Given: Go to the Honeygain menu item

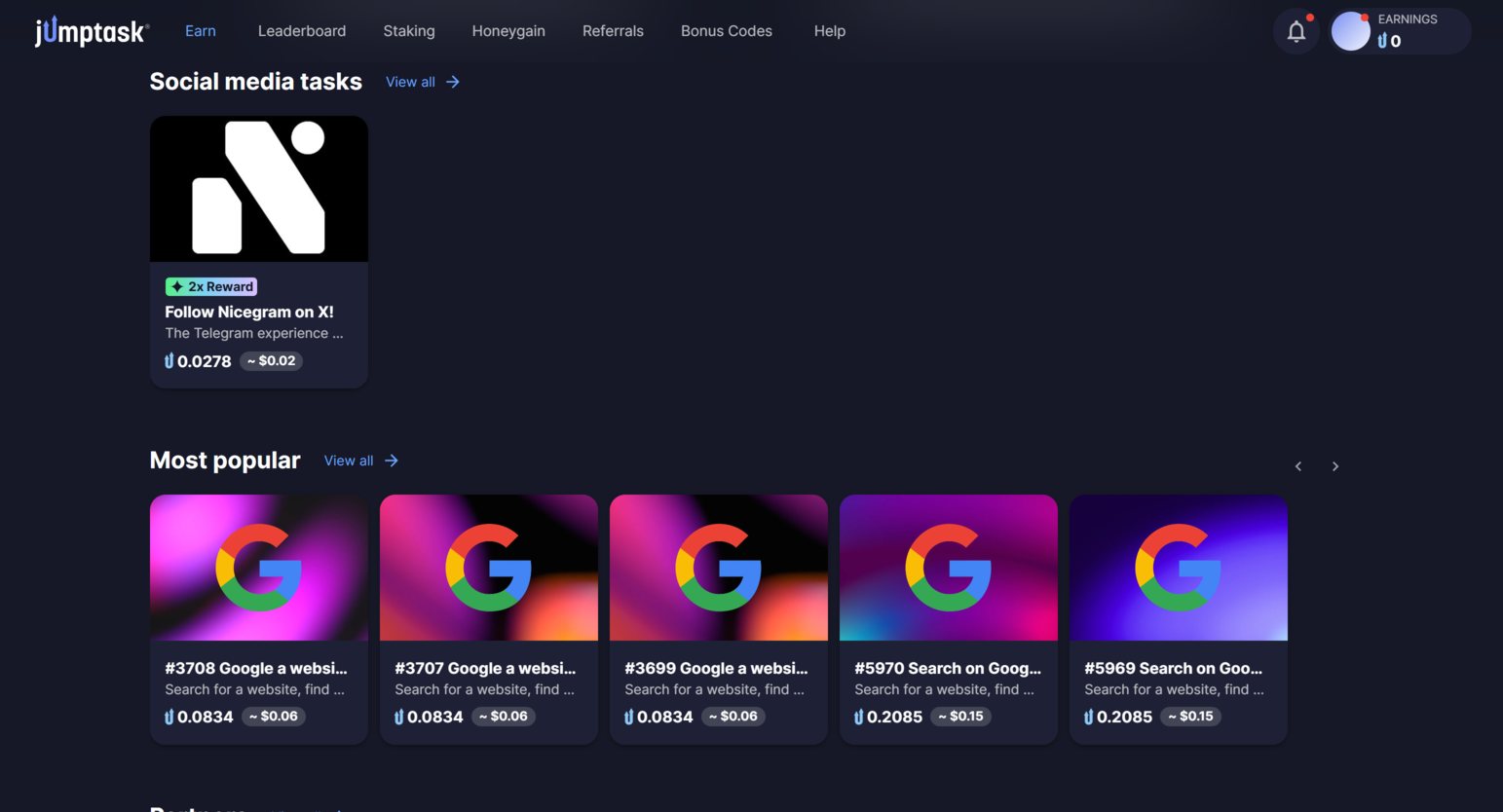Looking at the screenshot, I should (x=508, y=30).
